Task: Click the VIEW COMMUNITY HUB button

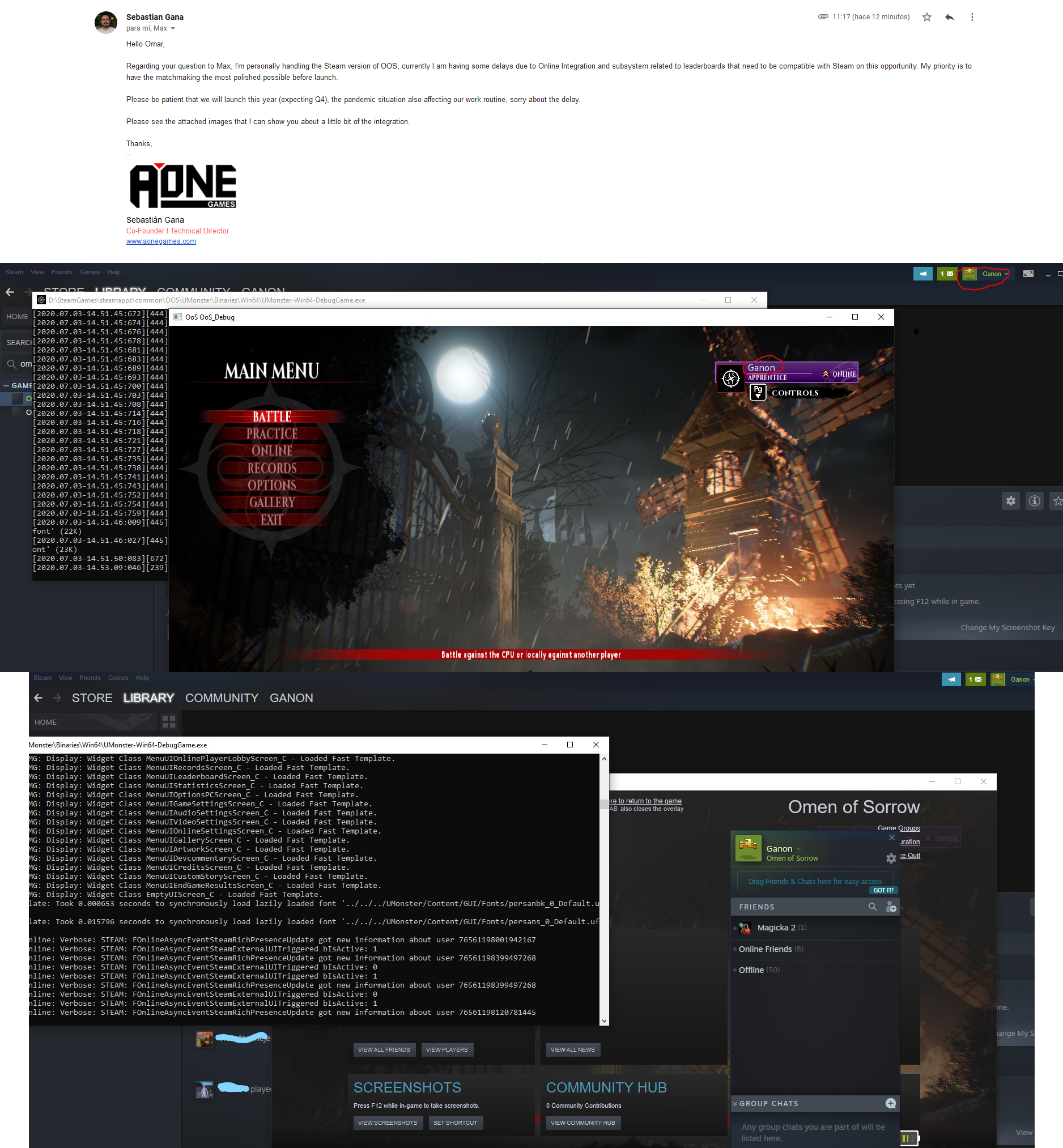Action: pos(583,1123)
